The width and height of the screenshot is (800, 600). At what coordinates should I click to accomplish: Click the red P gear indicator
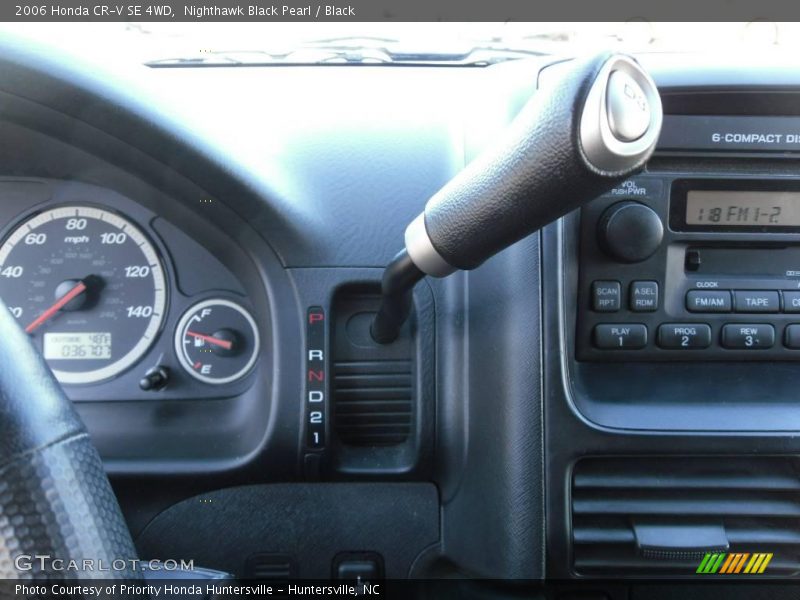pos(315,318)
